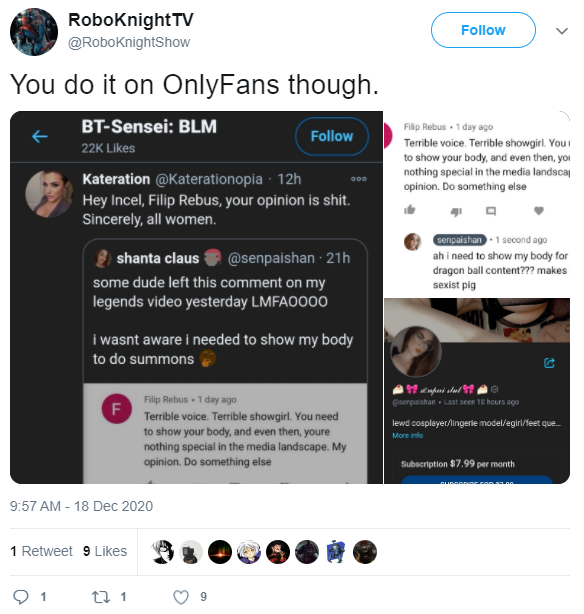Screen dimensions: 584x614
Task: Open the @RoboKnightShow handle link
Action: coord(129,42)
